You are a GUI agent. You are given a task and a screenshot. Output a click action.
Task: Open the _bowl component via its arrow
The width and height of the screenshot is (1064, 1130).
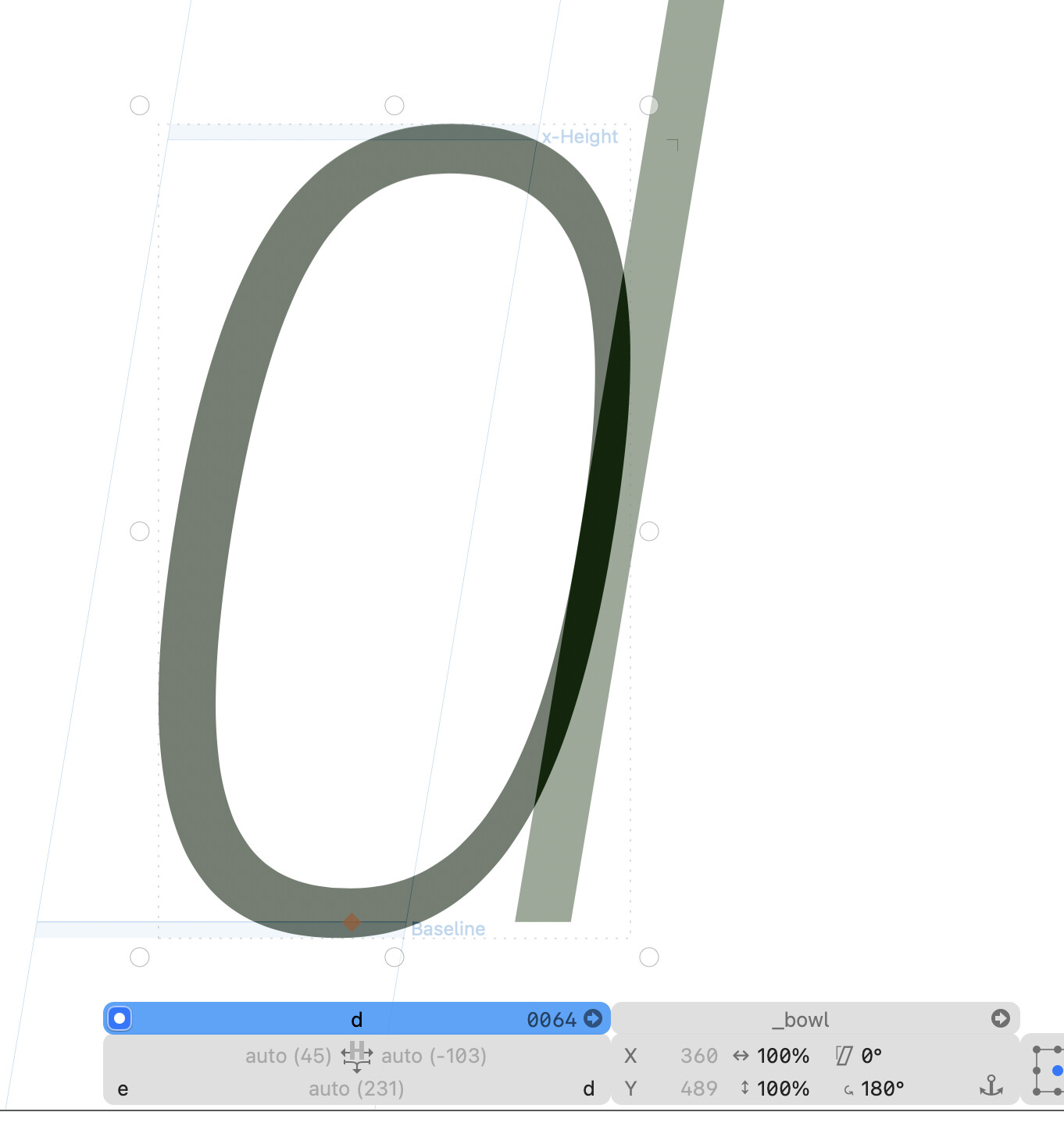(1000, 1018)
